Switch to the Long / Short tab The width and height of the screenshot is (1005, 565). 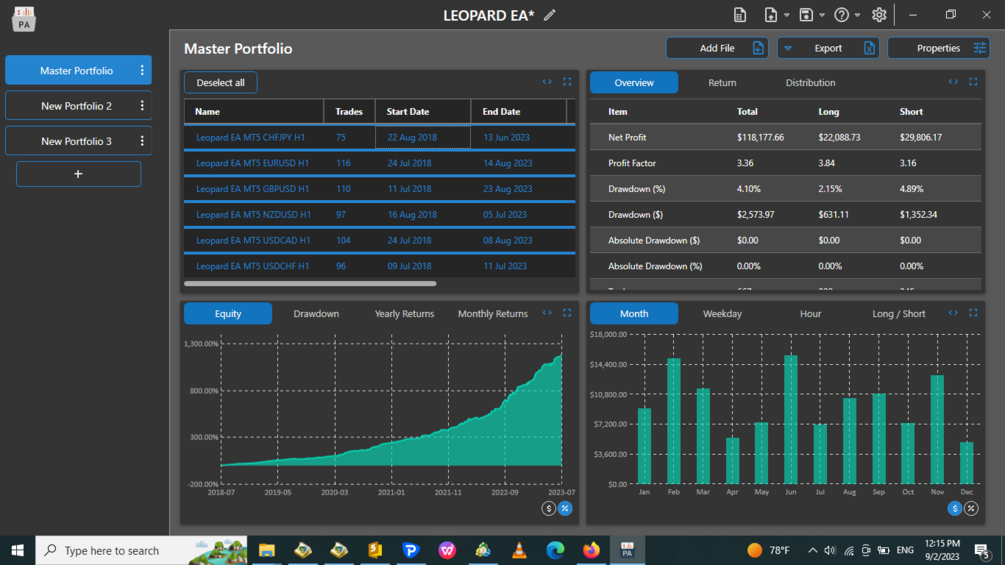coord(899,313)
